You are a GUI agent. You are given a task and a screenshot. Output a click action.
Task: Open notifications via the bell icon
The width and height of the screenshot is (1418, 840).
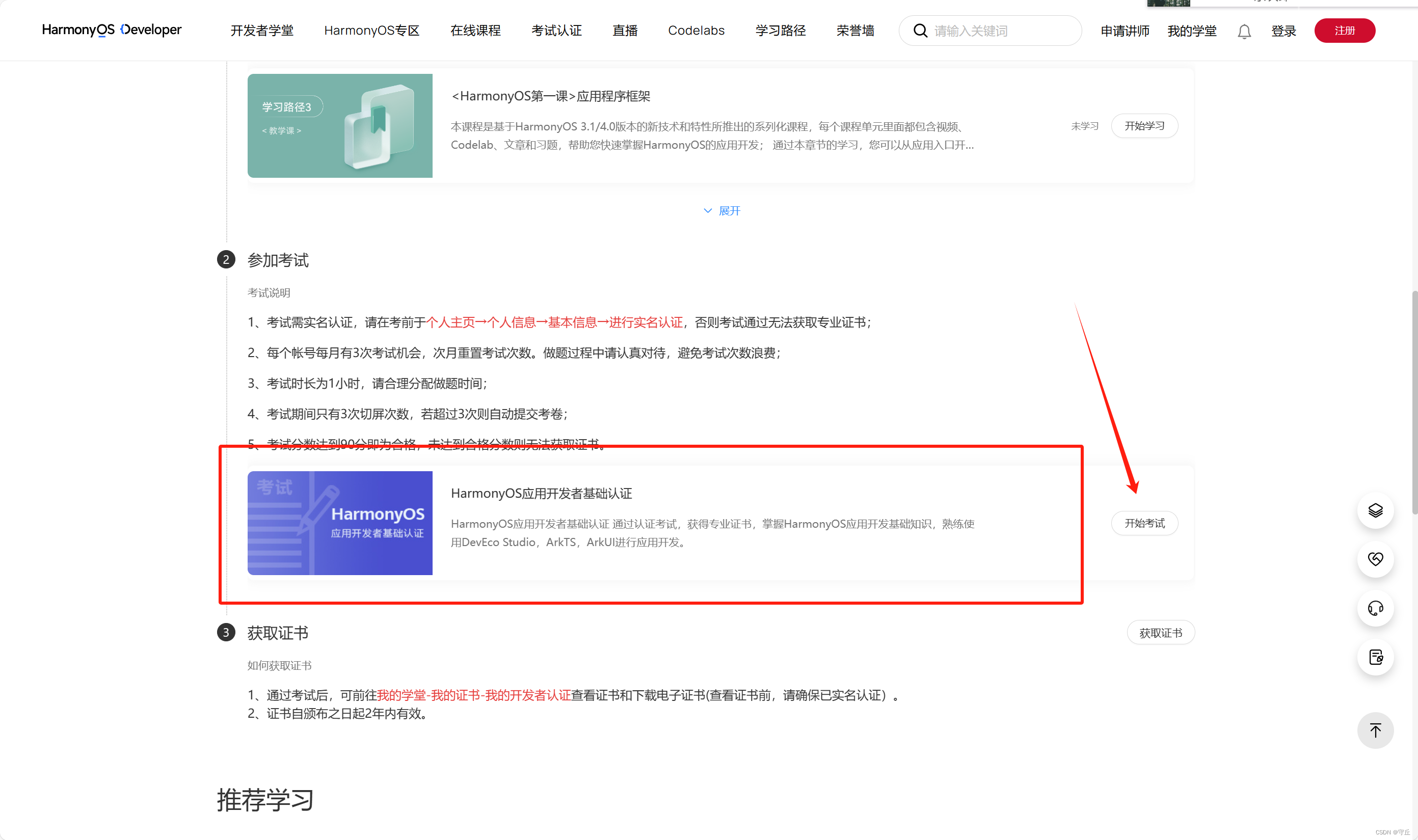(x=1244, y=31)
